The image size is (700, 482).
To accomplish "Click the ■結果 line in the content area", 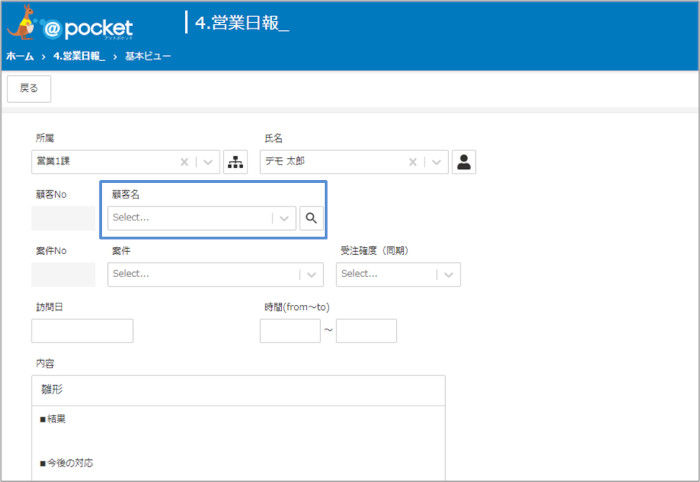I will point(53,419).
